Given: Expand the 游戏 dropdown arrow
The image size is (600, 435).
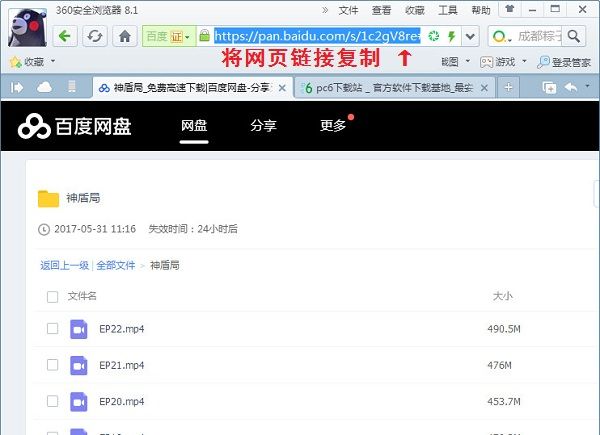Looking at the screenshot, I should [524, 61].
